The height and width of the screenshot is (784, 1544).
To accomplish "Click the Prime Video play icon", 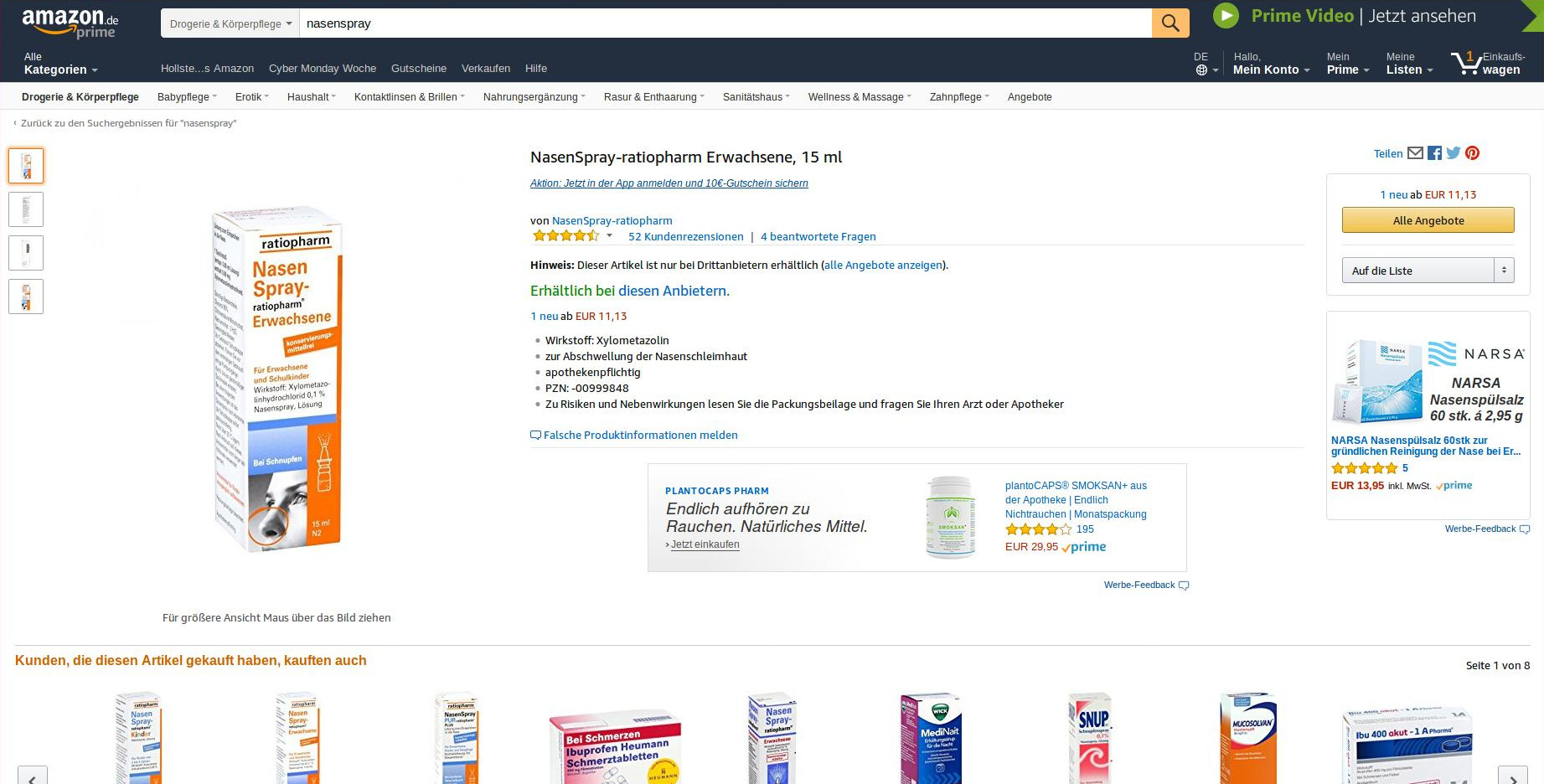I will pos(1226,16).
